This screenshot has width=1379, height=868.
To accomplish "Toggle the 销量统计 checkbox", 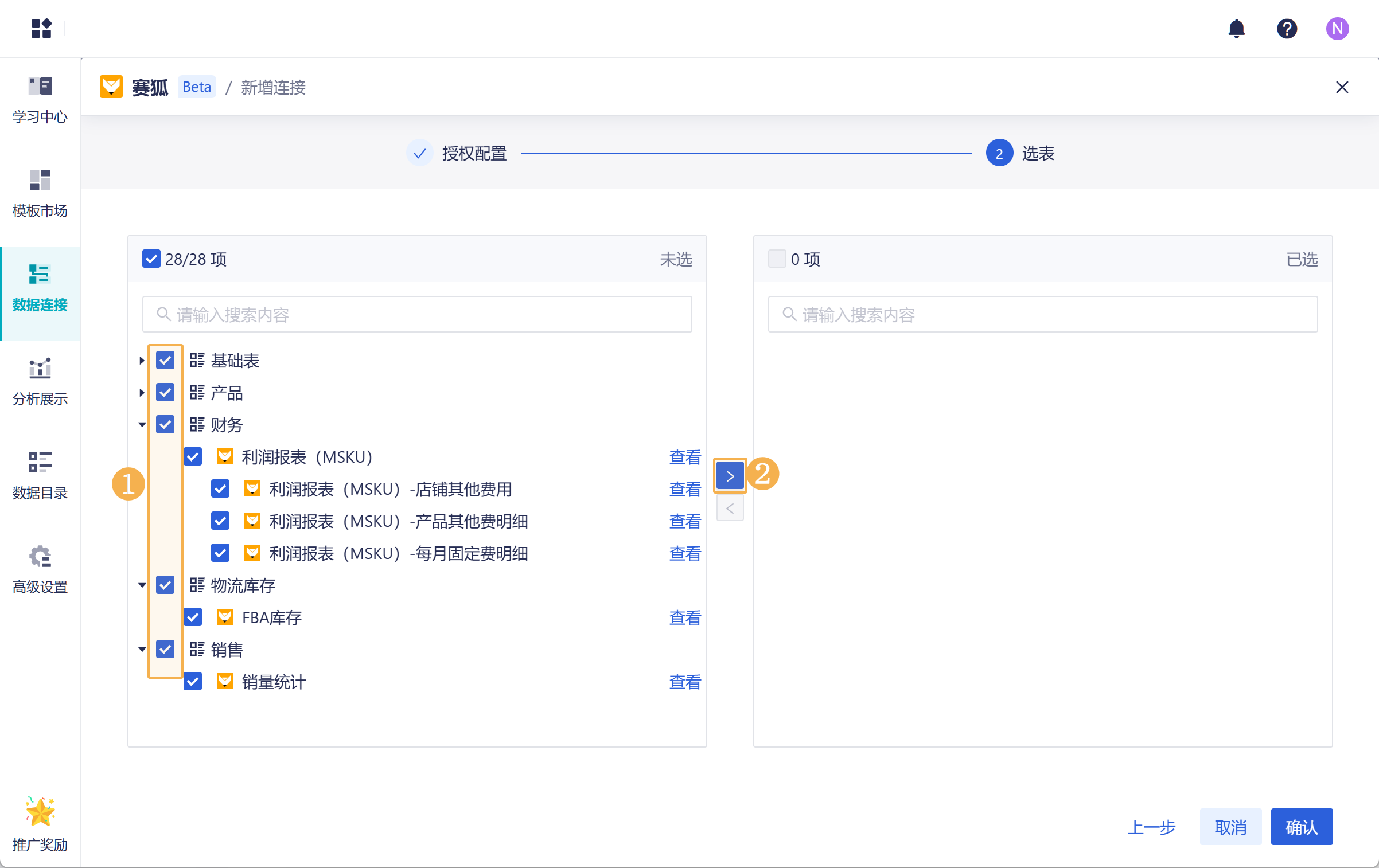I will (193, 682).
